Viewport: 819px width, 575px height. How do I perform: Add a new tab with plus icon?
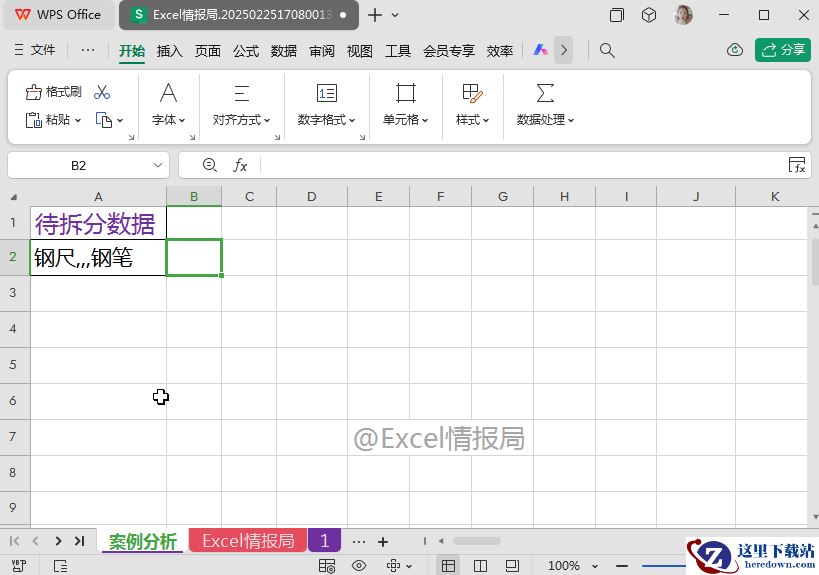click(375, 15)
